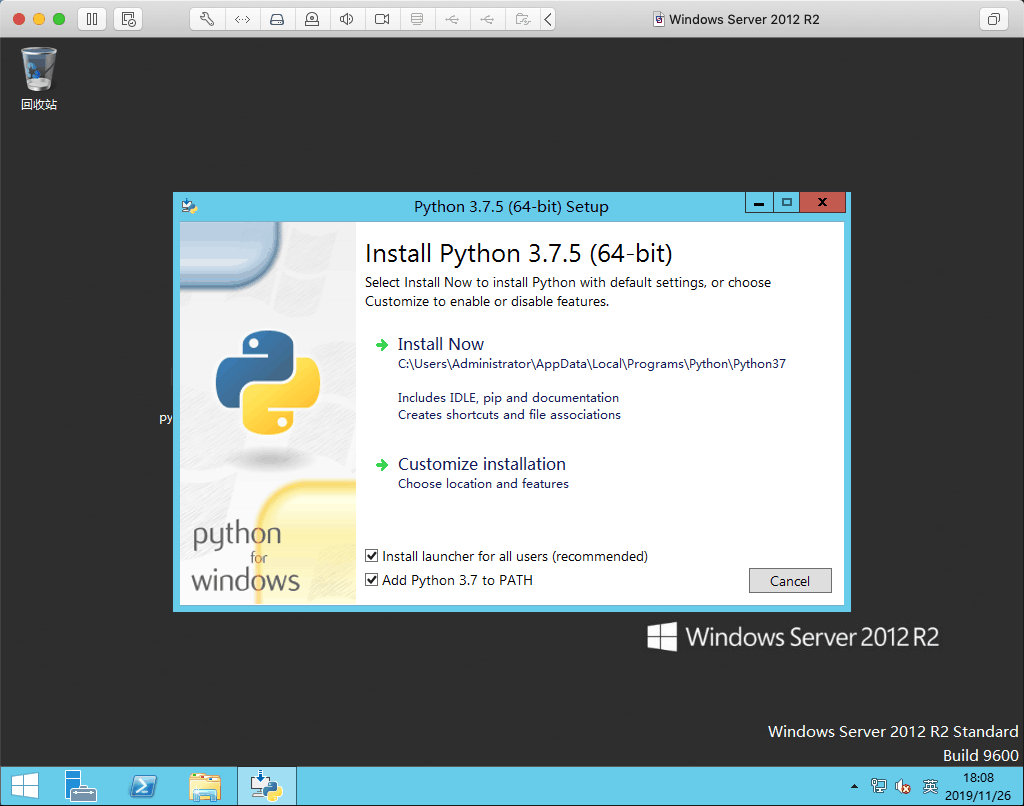Open the VM snapshot icon
1024x806 pixels.
click(x=128, y=19)
